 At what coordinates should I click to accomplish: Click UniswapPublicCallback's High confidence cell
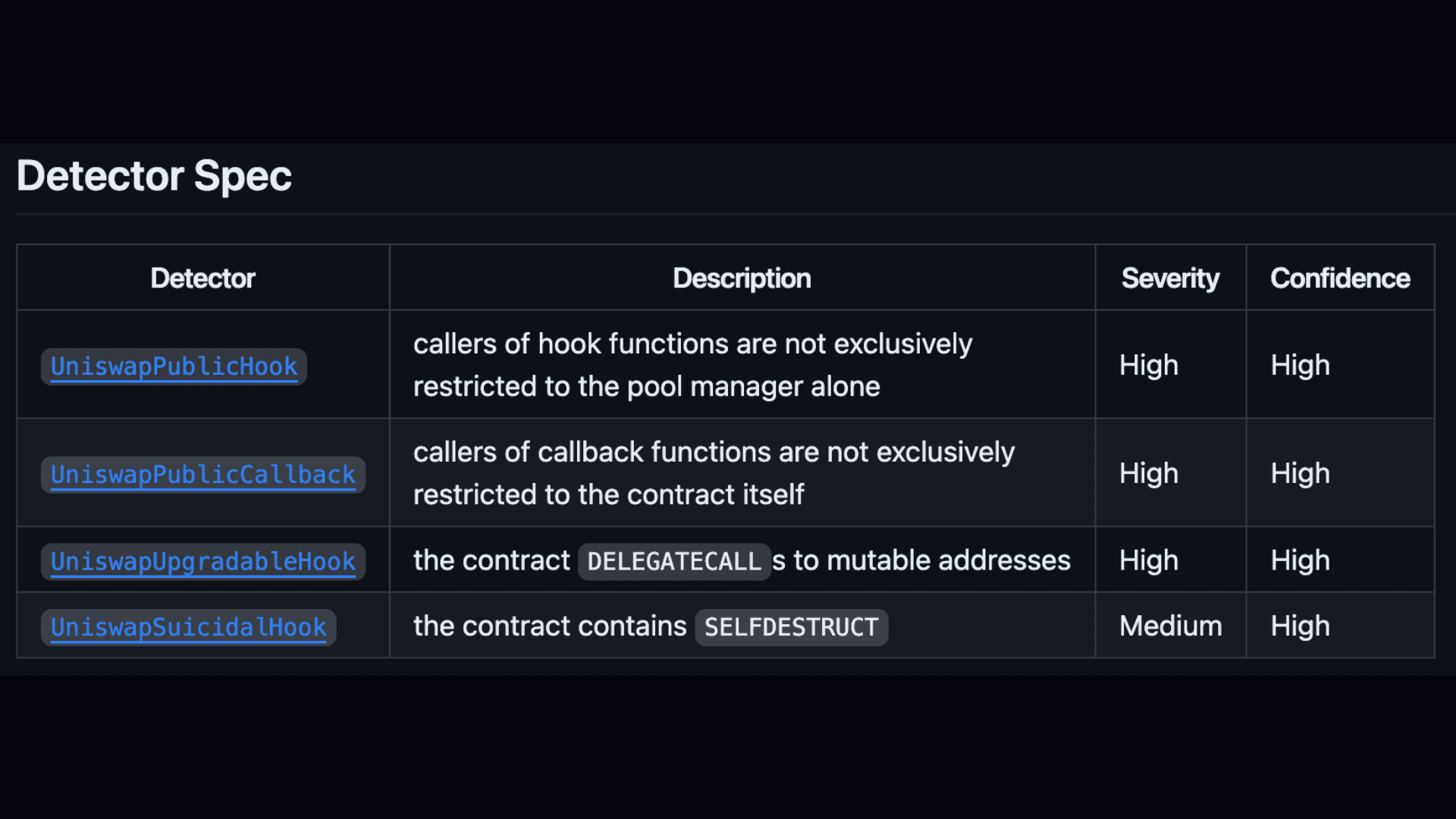pyautogui.click(x=1300, y=474)
